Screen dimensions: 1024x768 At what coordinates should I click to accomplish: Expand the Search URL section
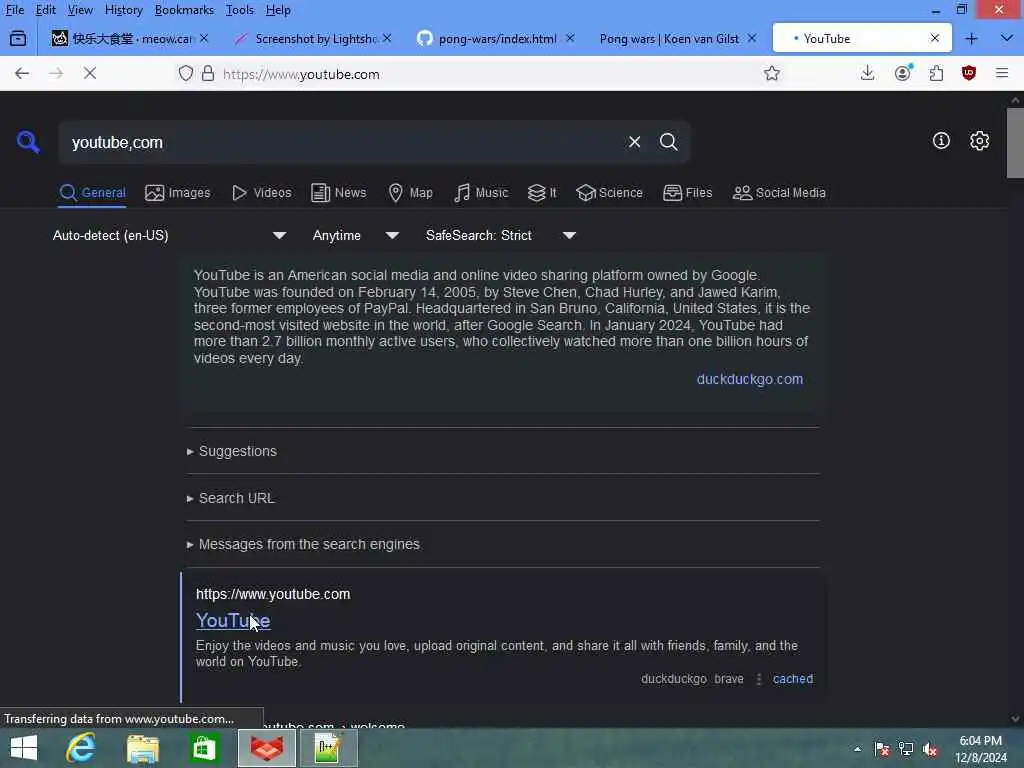coord(231,498)
